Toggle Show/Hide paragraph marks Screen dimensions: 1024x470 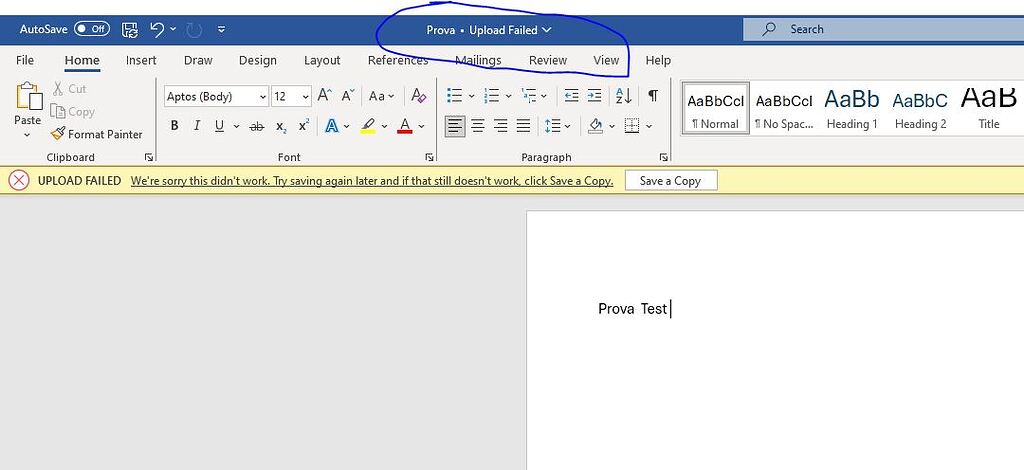coord(652,96)
